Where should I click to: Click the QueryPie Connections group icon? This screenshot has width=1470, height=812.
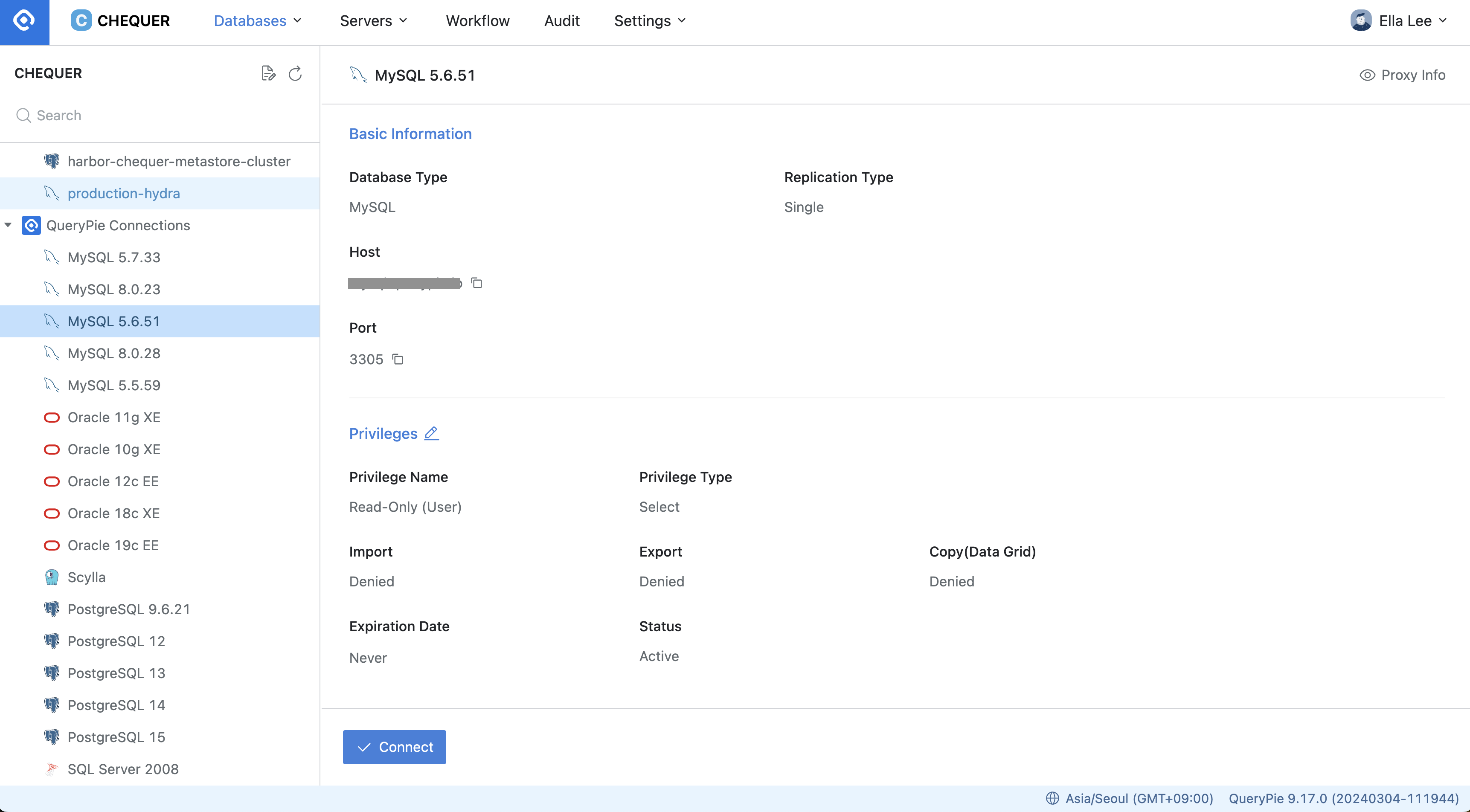pyautogui.click(x=32, y=226)
